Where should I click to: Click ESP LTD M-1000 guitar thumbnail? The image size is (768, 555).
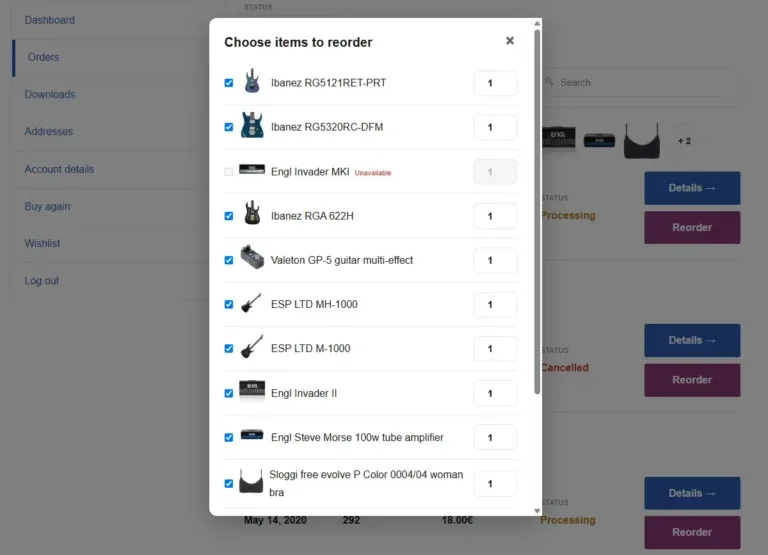pyautogui.click(x=252, y=346)
